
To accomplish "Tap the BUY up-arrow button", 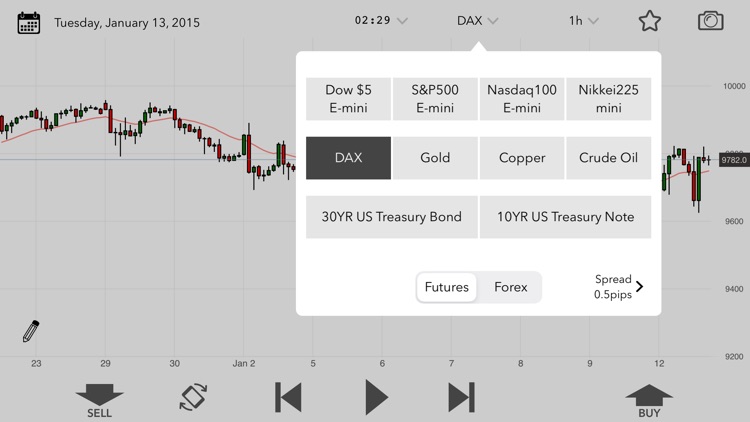I will click(649, 401).
